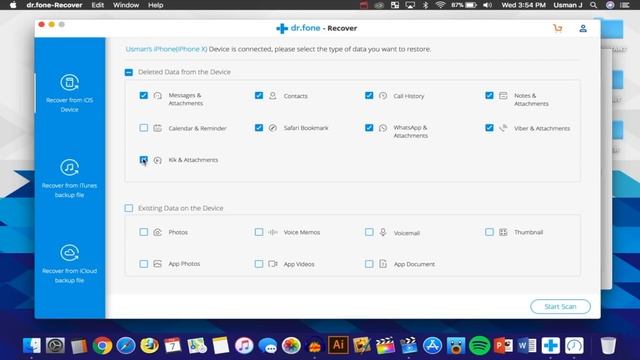Screen dimensions: 640x360
Task: Click the Voice Memos waveform icon
Action: coord(273,232)
